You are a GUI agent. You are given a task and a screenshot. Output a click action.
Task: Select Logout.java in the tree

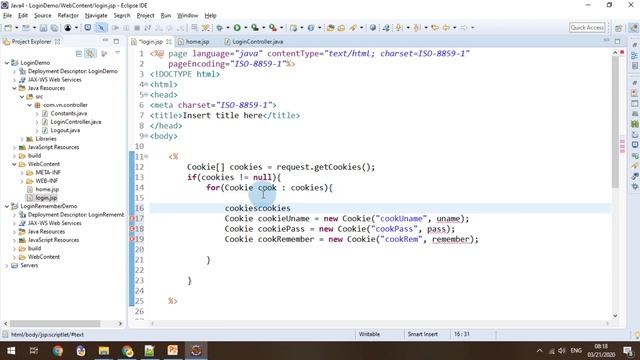[65, 131]
